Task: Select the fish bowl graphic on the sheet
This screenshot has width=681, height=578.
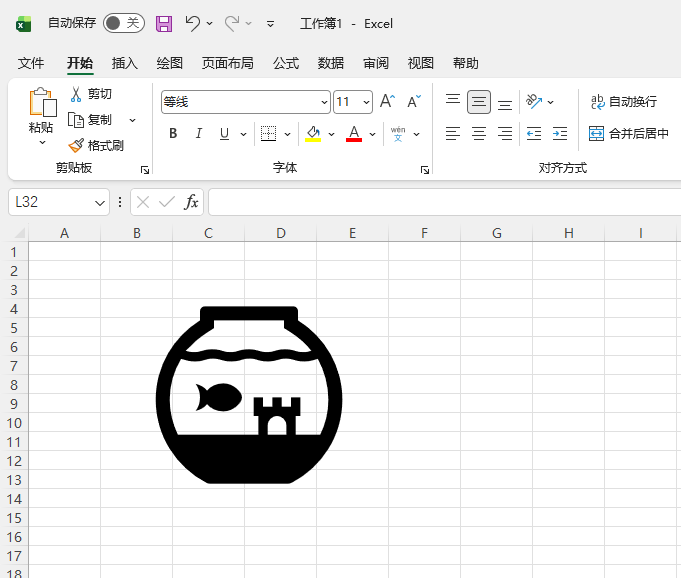Action: (x=249, y=395)
